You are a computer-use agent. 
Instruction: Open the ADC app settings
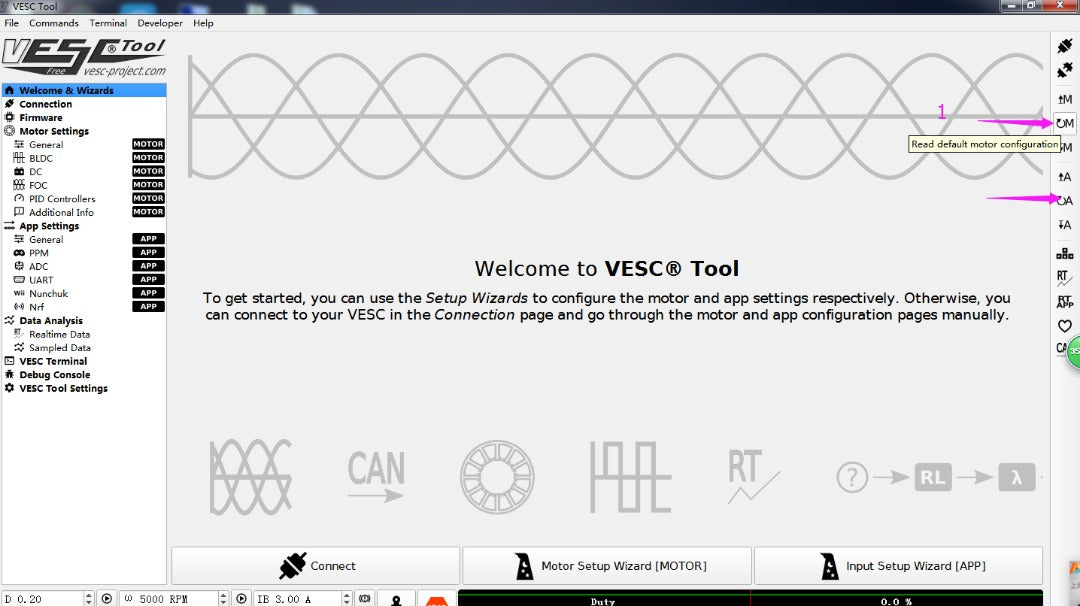84,267
